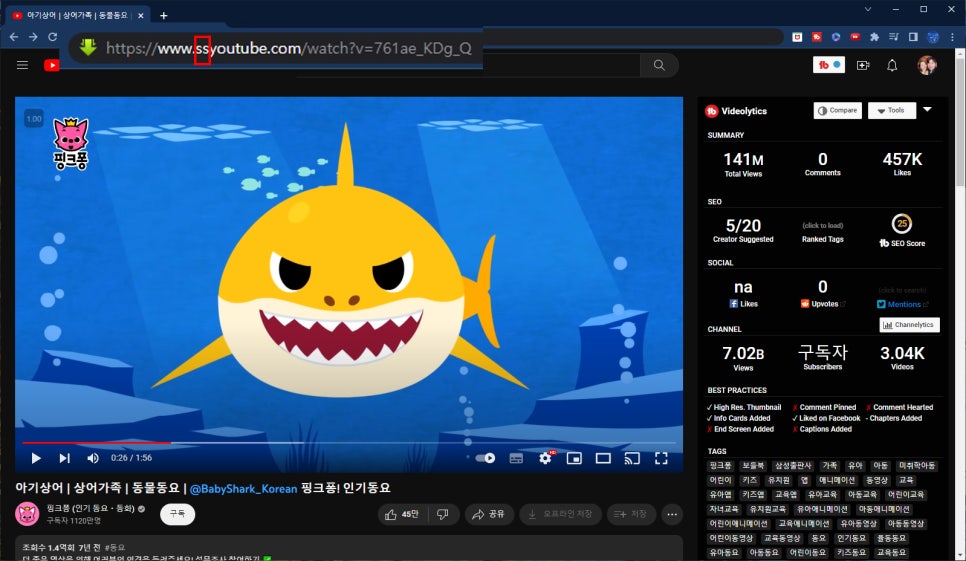Click the Videolytics TubeBuddy logo
Viewport: 966px width, 561px height.
pyautogui.click(x=712, y=111)
